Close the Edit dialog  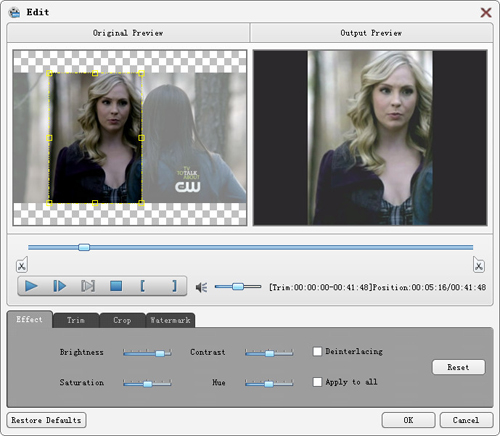[486, 13]
